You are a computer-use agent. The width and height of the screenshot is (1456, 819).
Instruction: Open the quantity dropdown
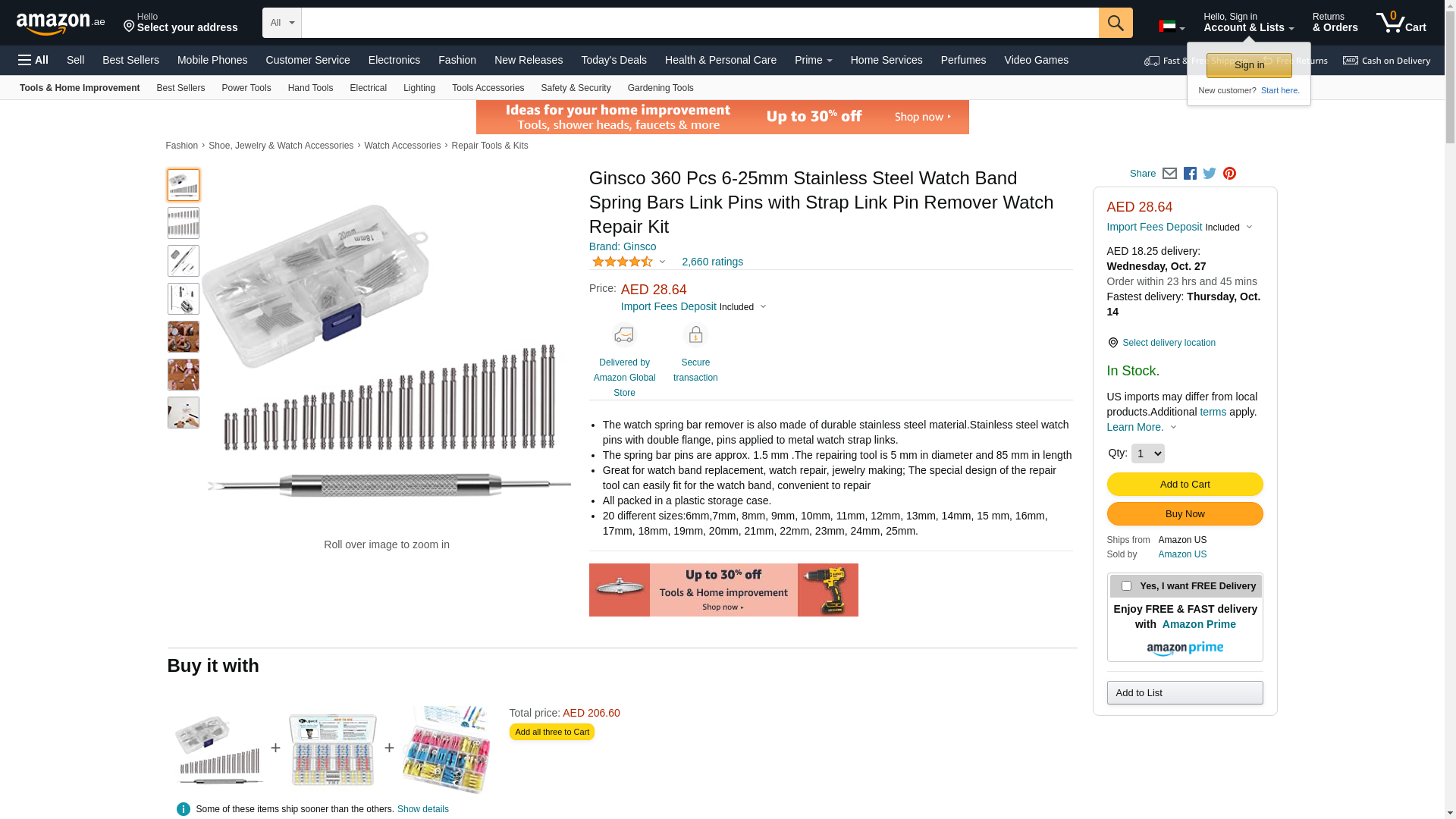[1147, 453]
